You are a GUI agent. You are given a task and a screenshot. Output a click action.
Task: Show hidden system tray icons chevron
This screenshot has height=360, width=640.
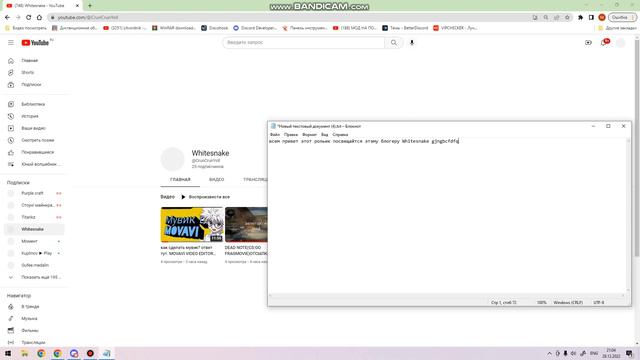(x=549, y=353)
